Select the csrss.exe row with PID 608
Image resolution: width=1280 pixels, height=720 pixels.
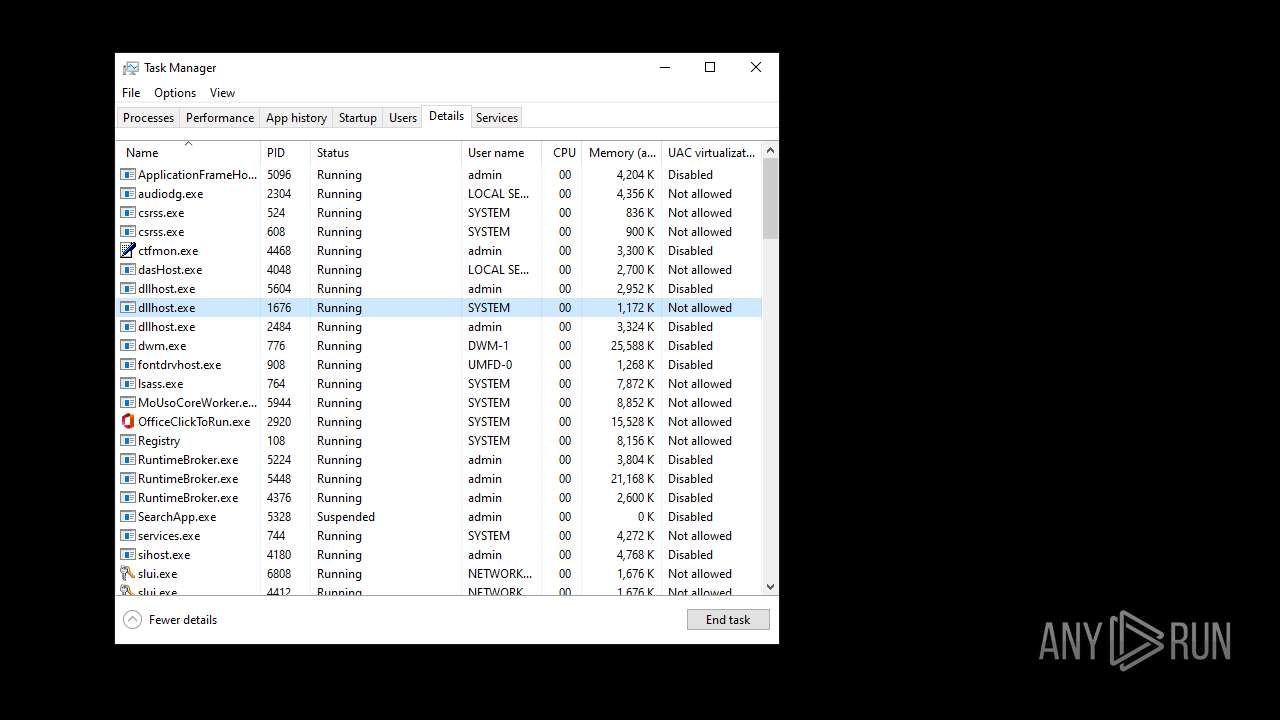pos(439,232)
